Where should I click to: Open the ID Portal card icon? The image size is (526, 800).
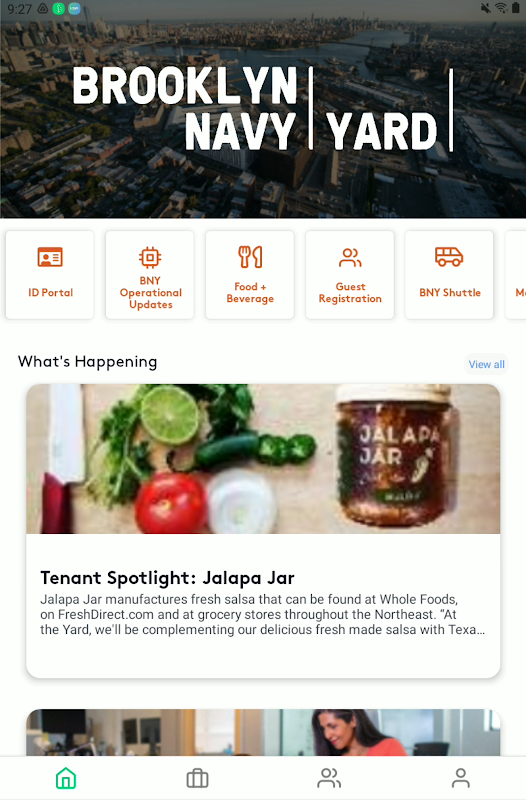50,257
